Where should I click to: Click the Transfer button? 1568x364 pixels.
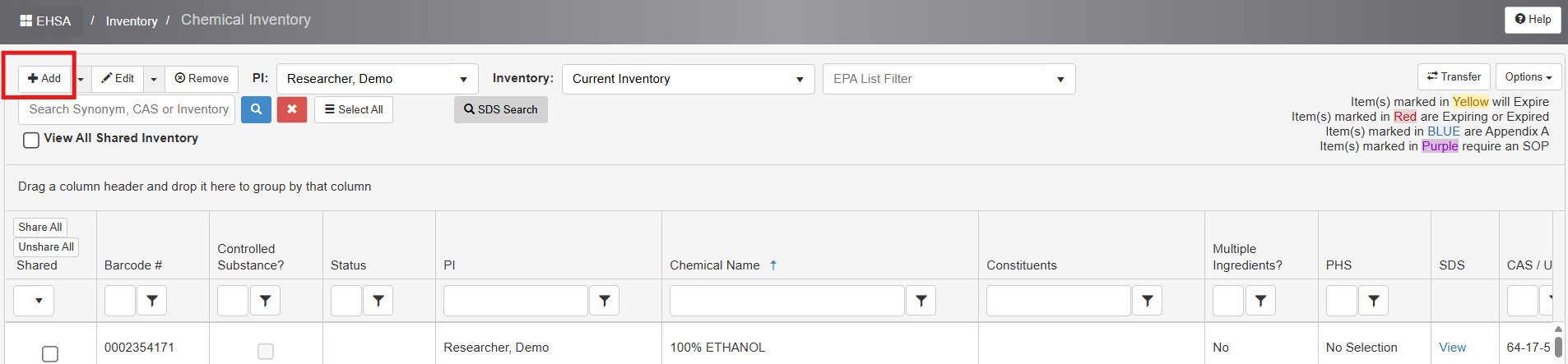coord(1454,76)
